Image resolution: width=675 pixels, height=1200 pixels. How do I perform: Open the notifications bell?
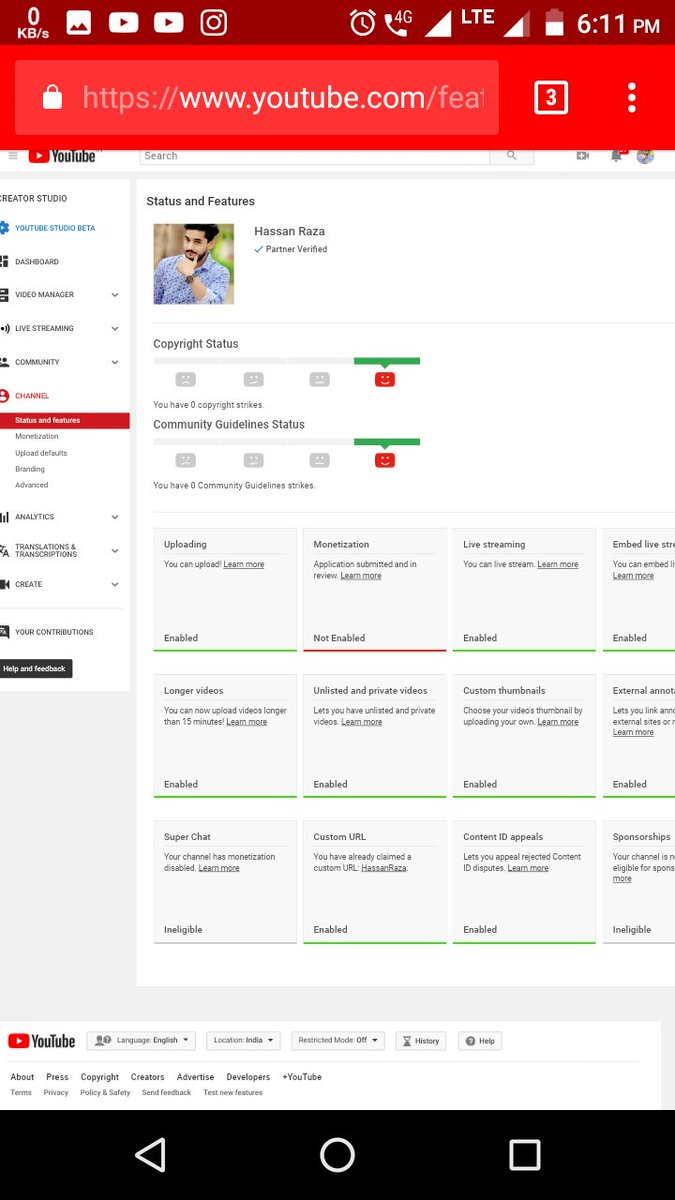[x=616, y=156]
